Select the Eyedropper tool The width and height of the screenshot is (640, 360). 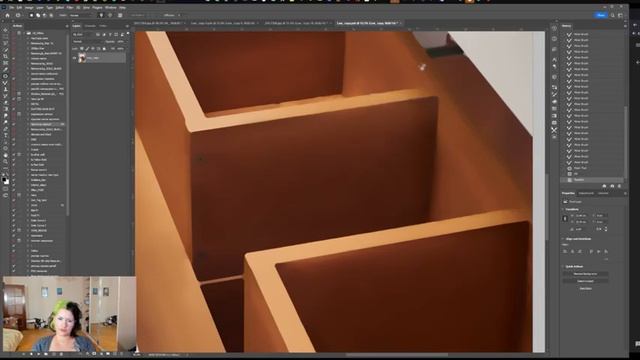(5, 69)
